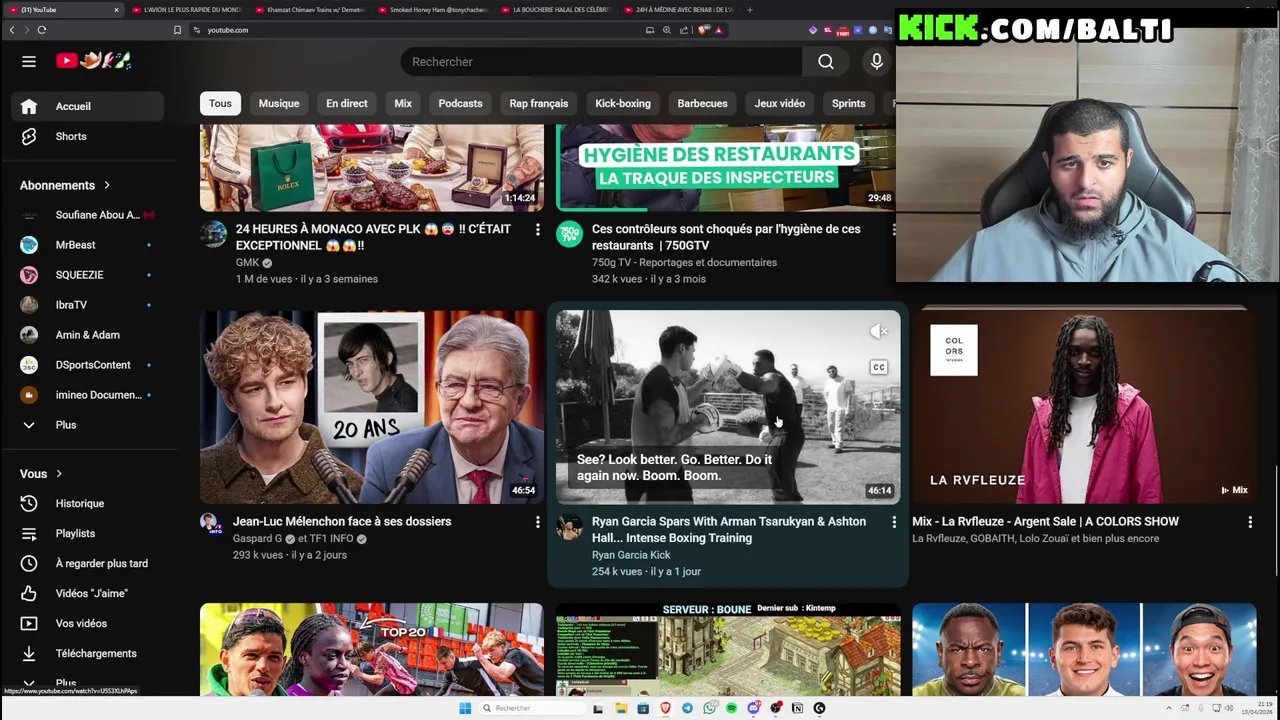
Task: Open more options for Monaco PLK video
Action: point(537,230)
